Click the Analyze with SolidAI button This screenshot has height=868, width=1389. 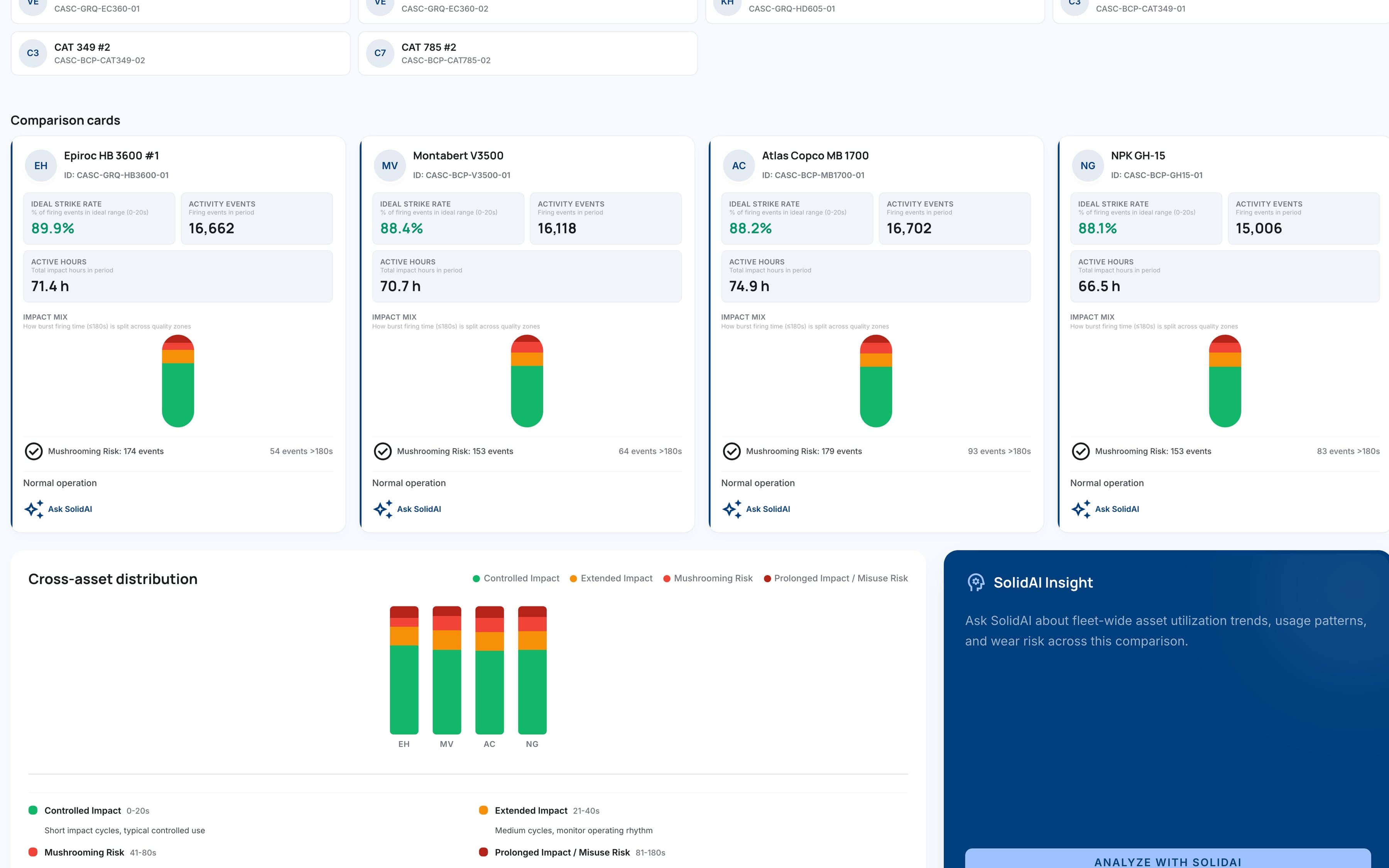tap(1168, 859)
